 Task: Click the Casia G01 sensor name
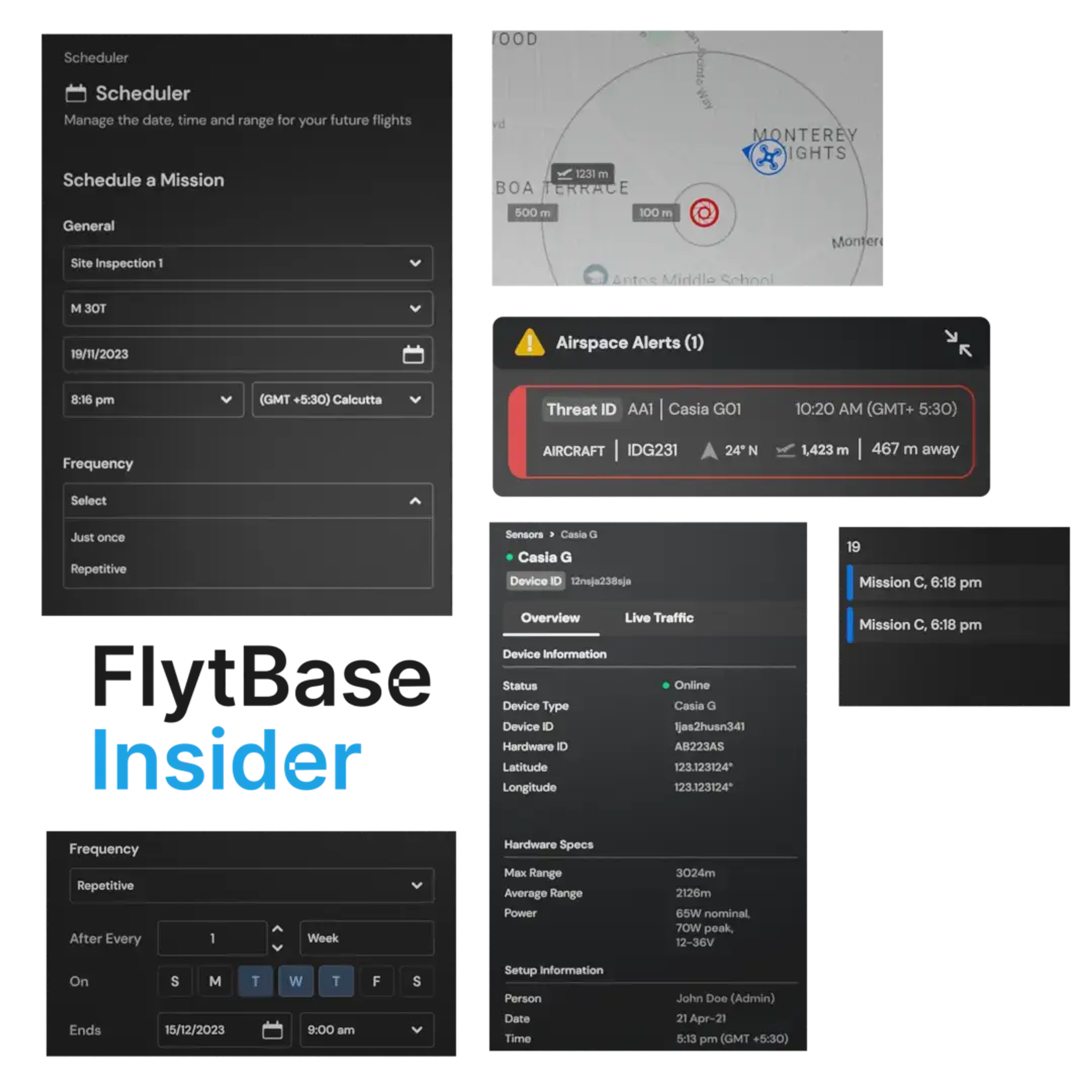click(705, 409)
